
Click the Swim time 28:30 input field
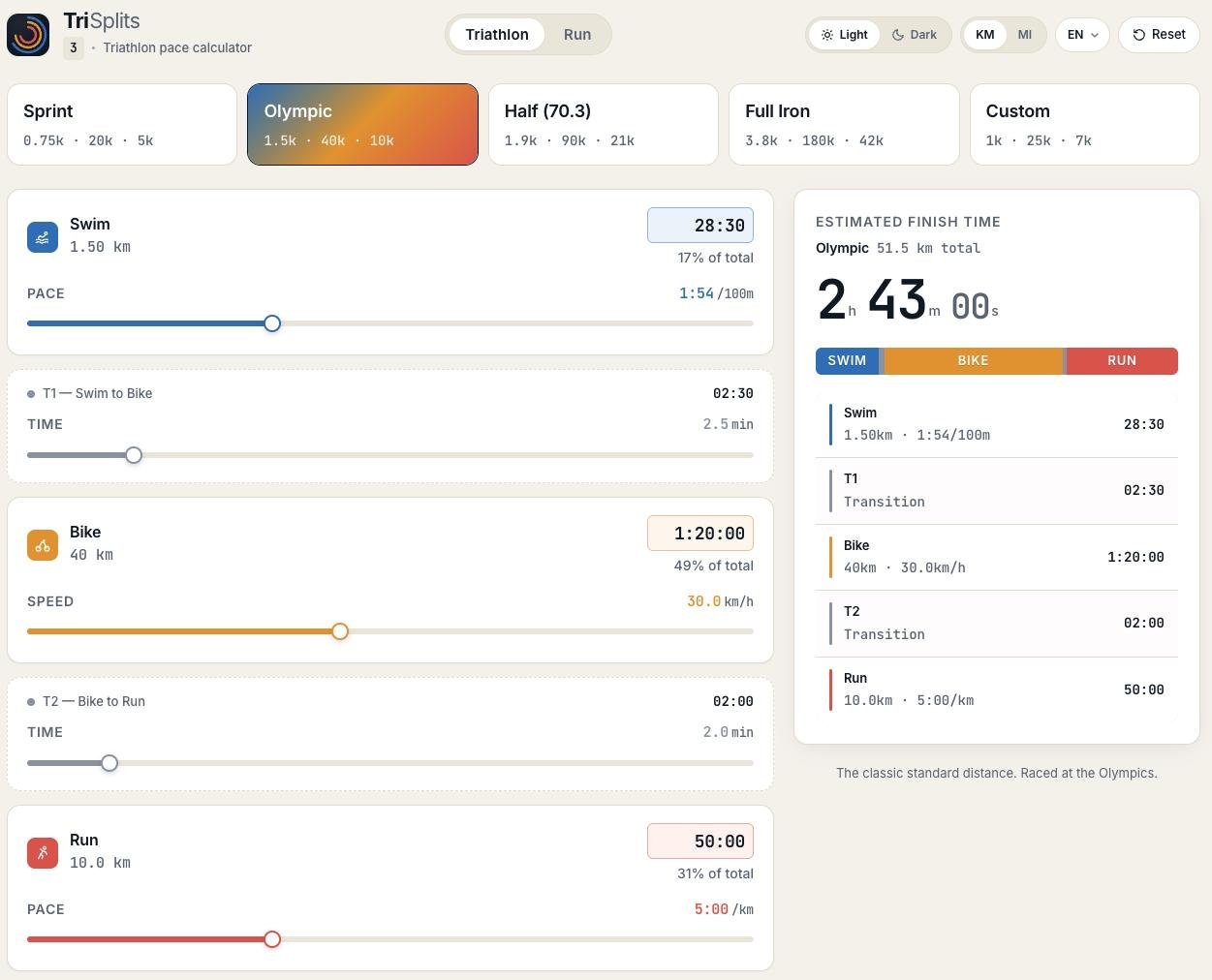(700, 226)
